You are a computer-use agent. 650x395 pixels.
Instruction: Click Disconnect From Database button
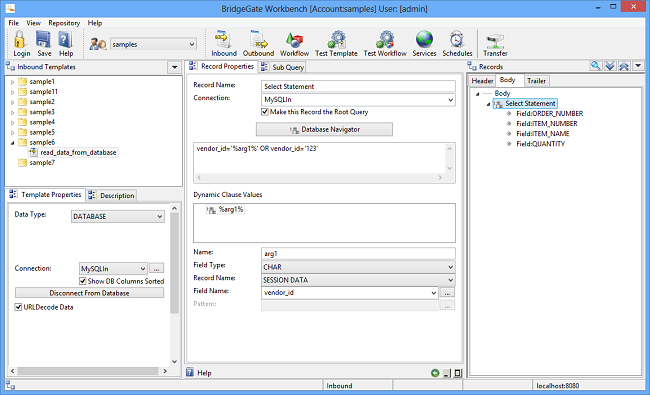point(89,293)
